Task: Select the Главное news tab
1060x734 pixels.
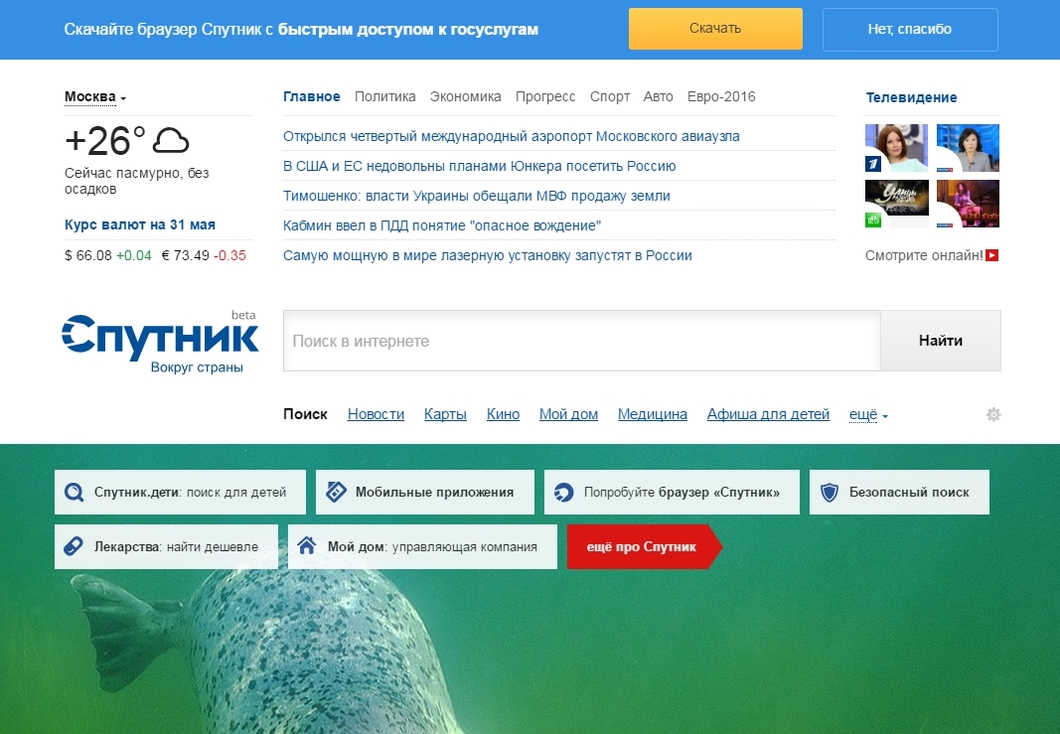Action: pyautogui.click(x=312, y=97)
